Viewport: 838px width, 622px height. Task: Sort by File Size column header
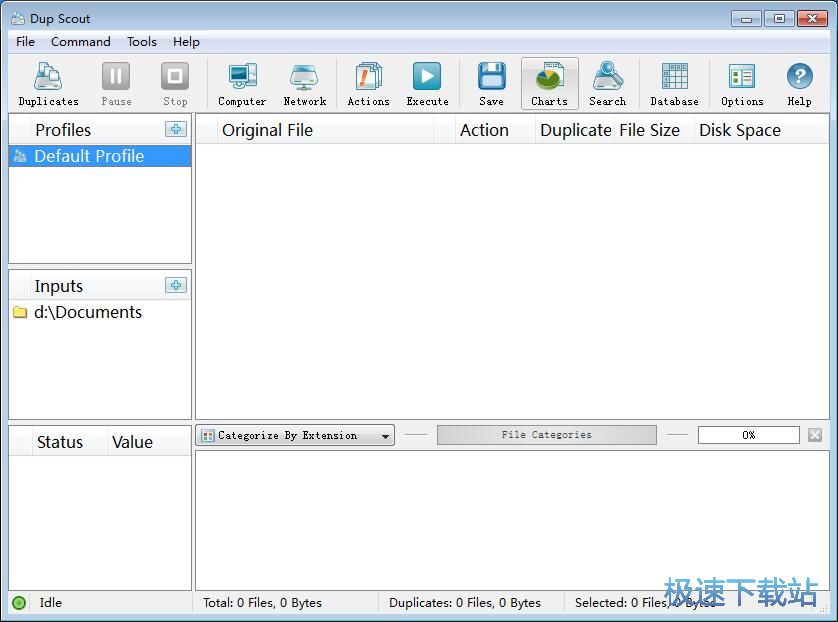(649, 130)
